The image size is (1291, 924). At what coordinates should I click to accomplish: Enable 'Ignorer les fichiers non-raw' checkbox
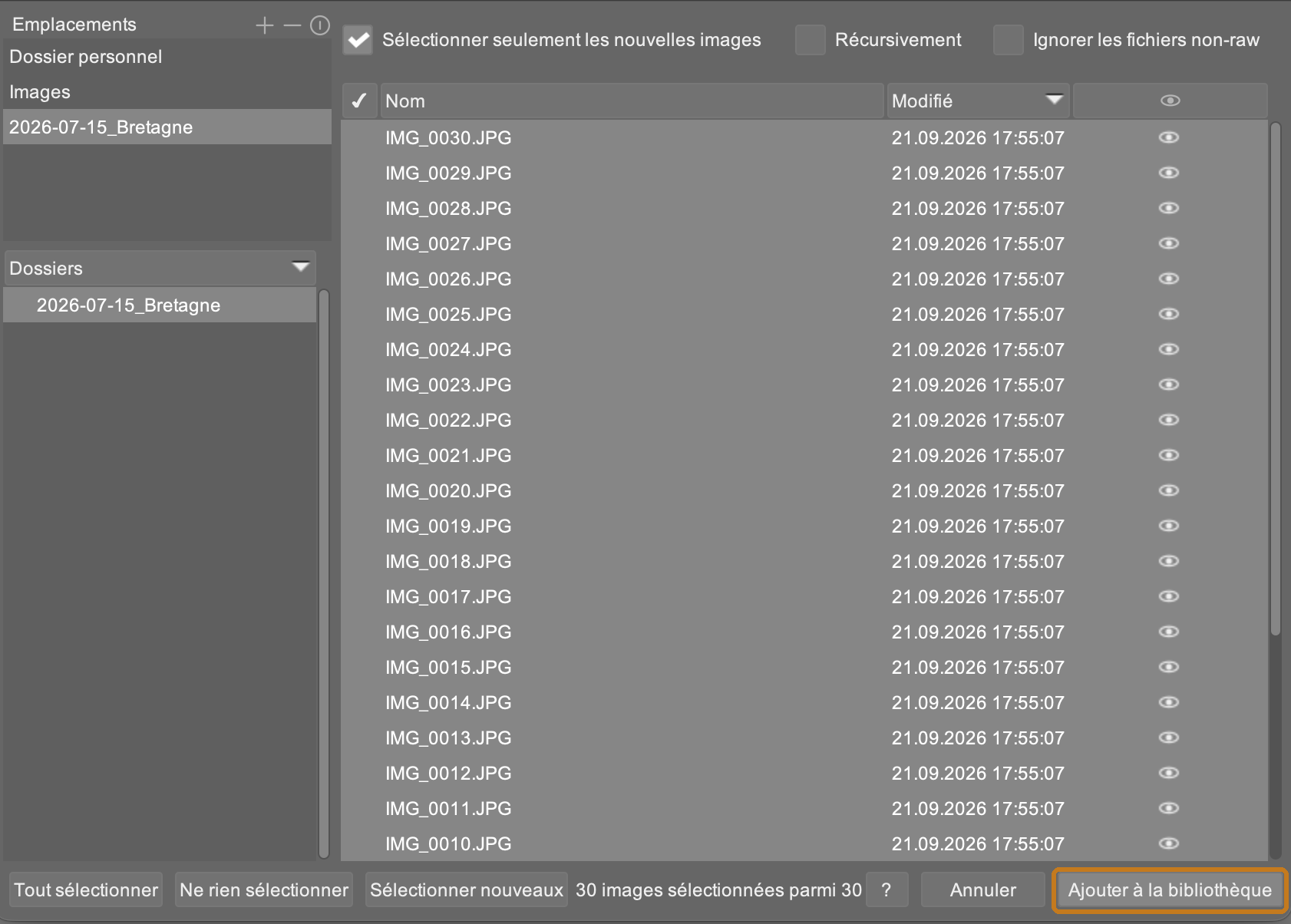tap(1009, 40)
